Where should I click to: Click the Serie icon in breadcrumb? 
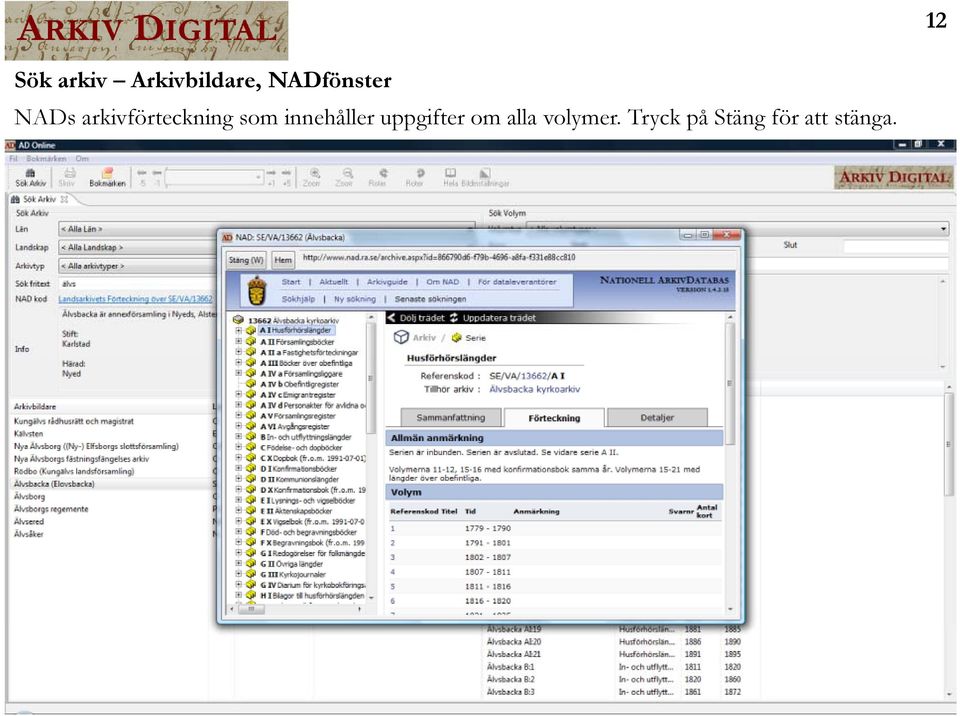pos(456,337)
